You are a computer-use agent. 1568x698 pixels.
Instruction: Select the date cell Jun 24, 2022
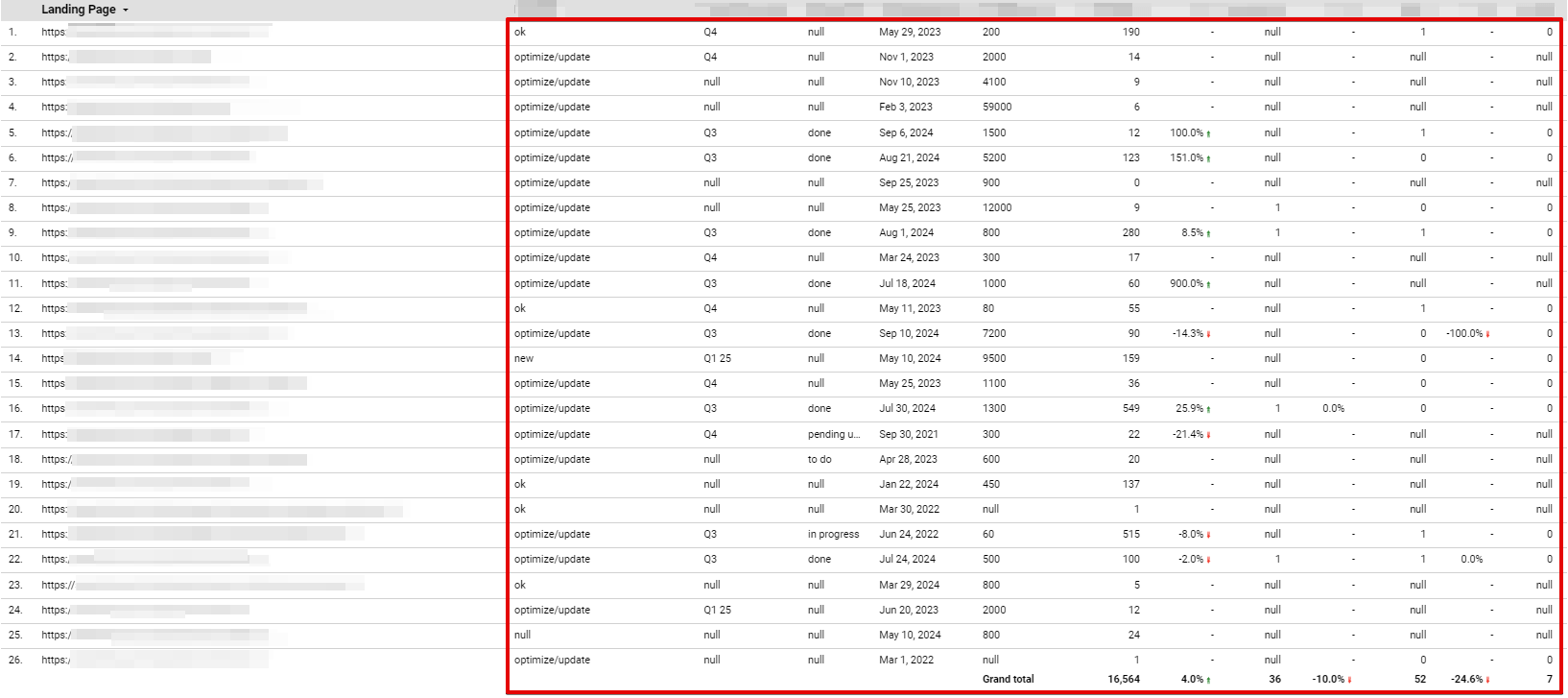click(908, 534)
